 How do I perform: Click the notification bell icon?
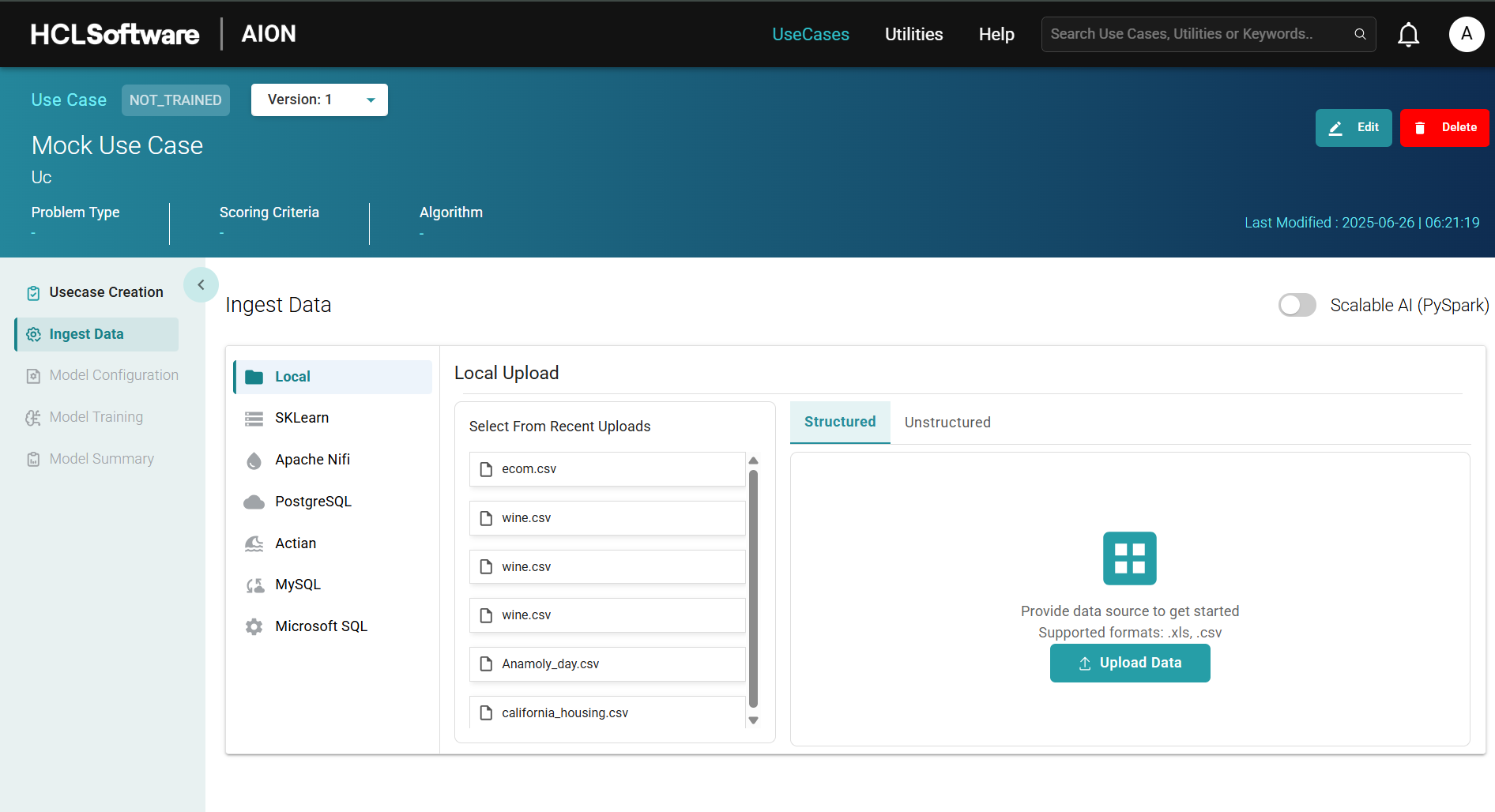click(1408, 35)
